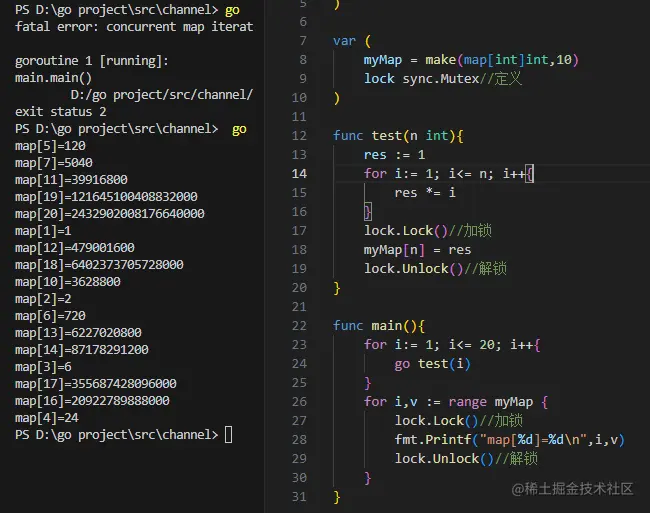Click terminal output 'map[1]=1'

(43, 231)
